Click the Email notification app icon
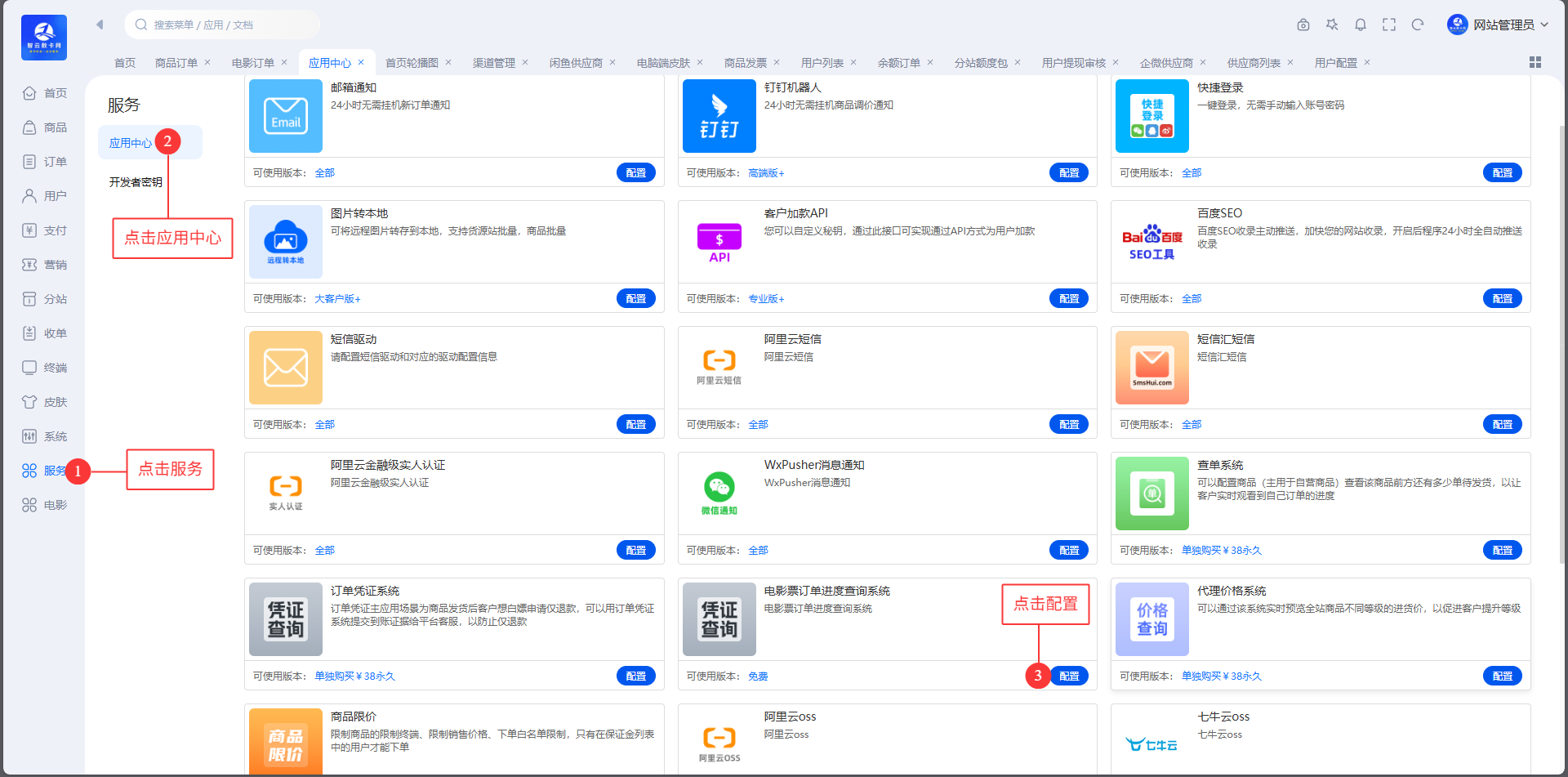 pos(286,116)
